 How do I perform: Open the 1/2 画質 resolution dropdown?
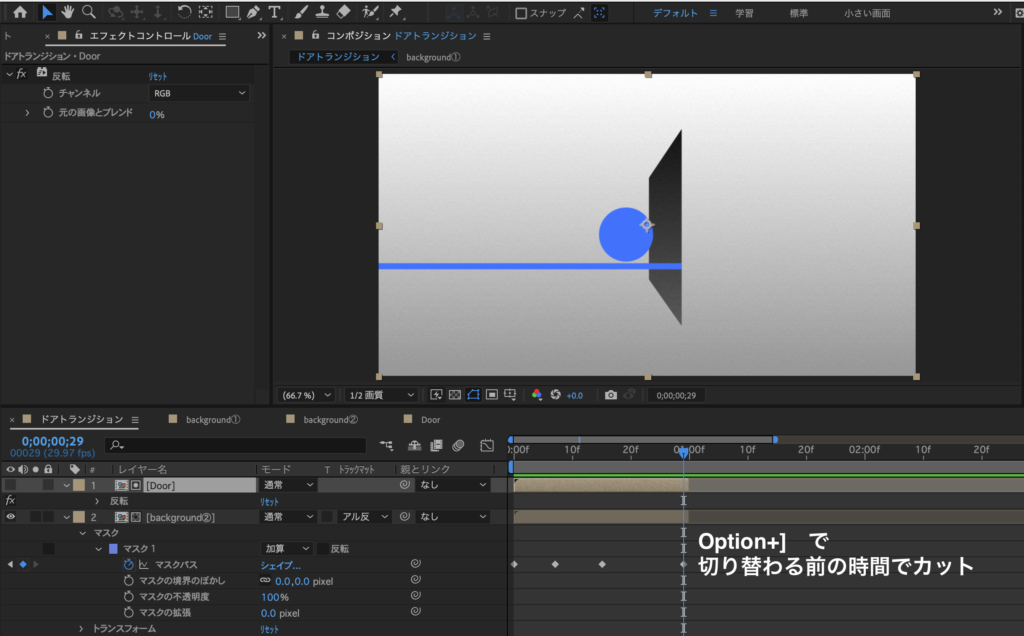(382, 395)
